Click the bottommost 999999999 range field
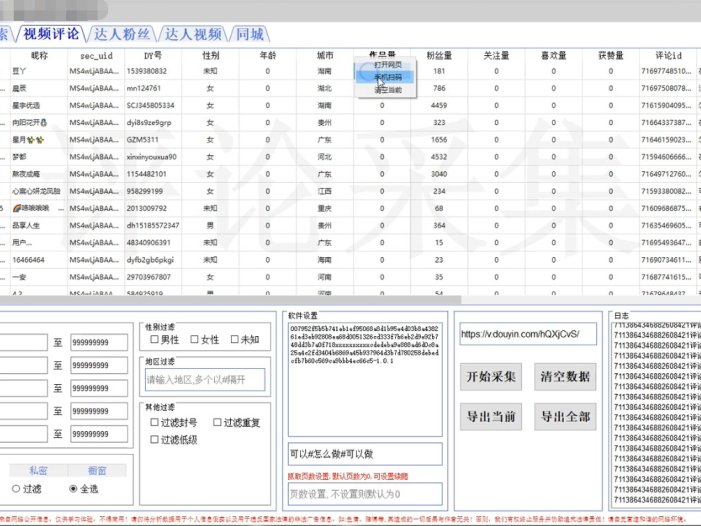 (x=99, y=434)
